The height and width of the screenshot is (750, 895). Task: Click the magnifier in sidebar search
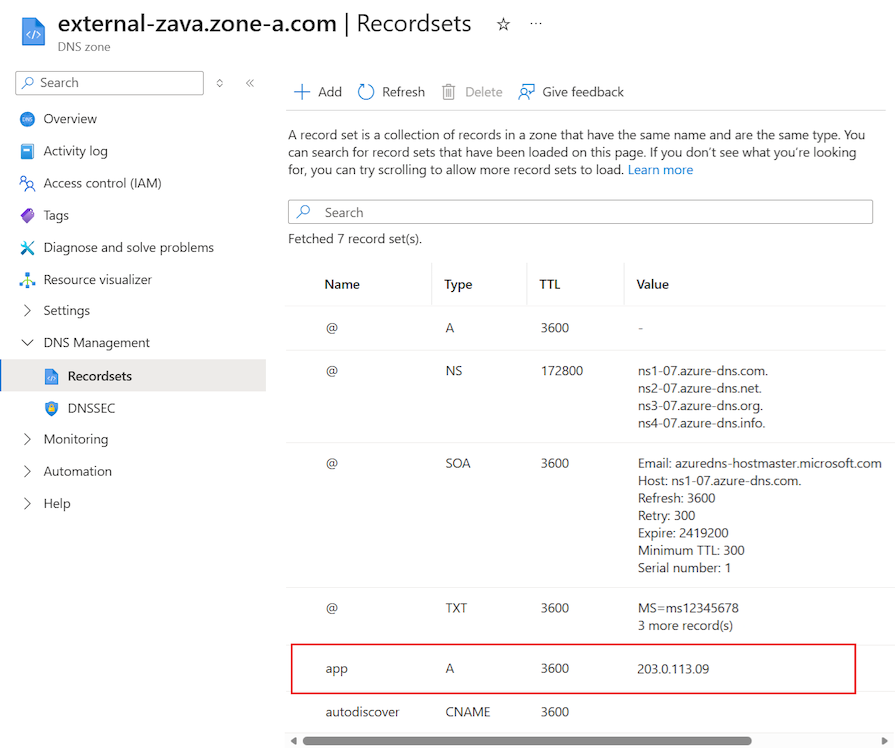coord(27,83)
